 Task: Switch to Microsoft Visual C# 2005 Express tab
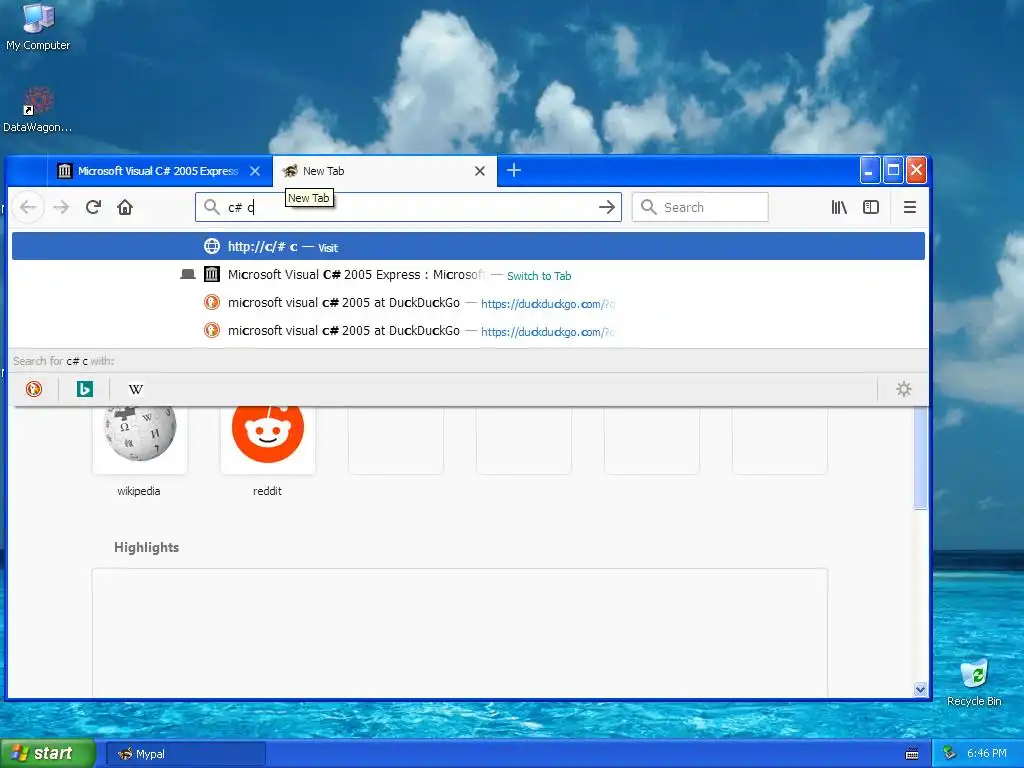[159, 171]
